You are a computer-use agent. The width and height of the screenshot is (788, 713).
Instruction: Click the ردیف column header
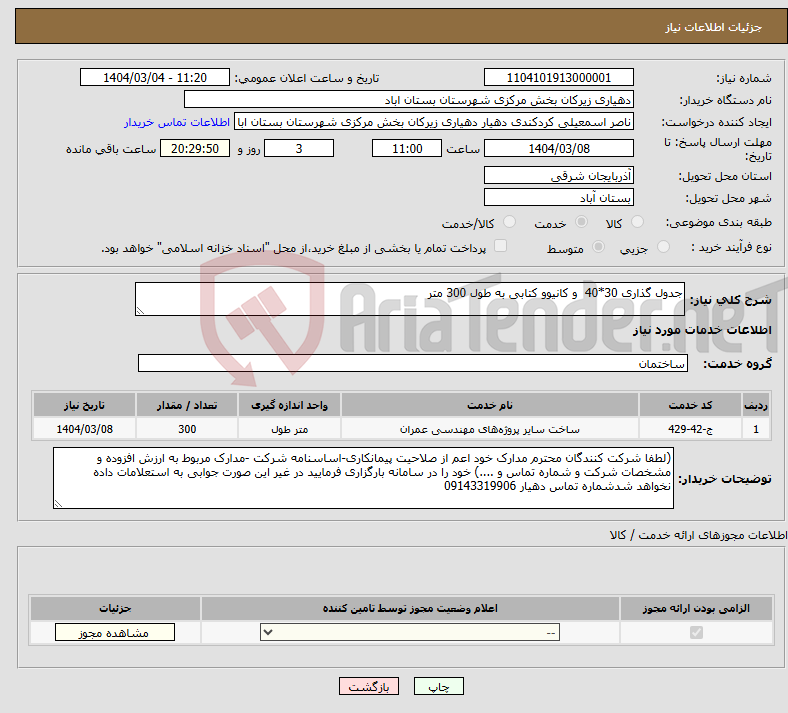(x=756, y=405)
